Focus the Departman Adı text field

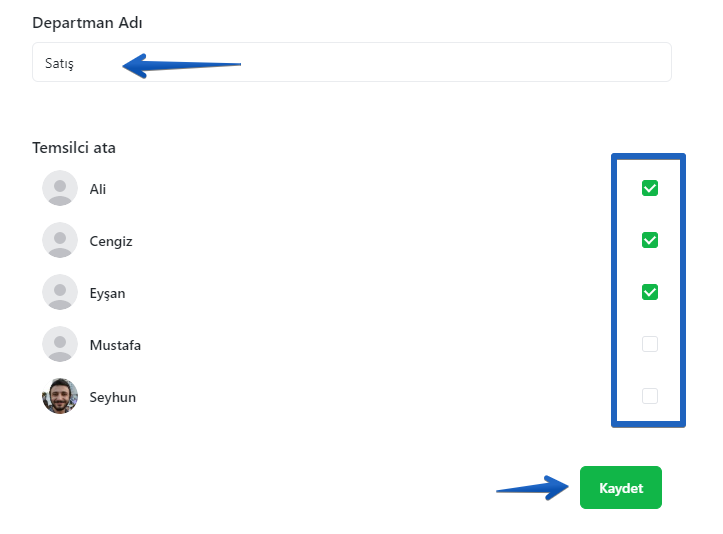[x=352, y=62]
